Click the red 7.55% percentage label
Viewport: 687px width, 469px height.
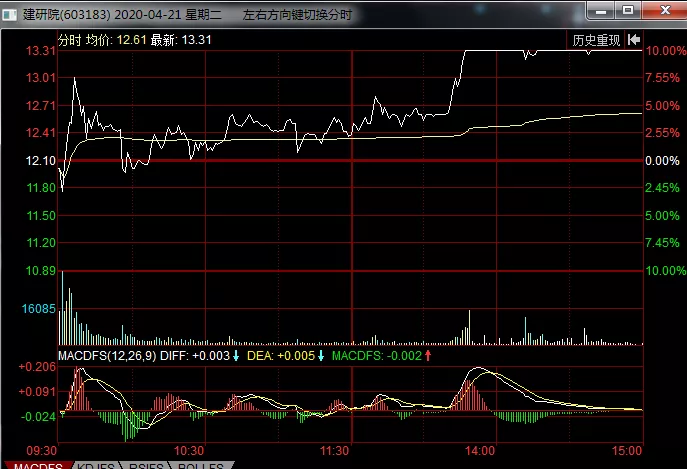click(662, 78)
